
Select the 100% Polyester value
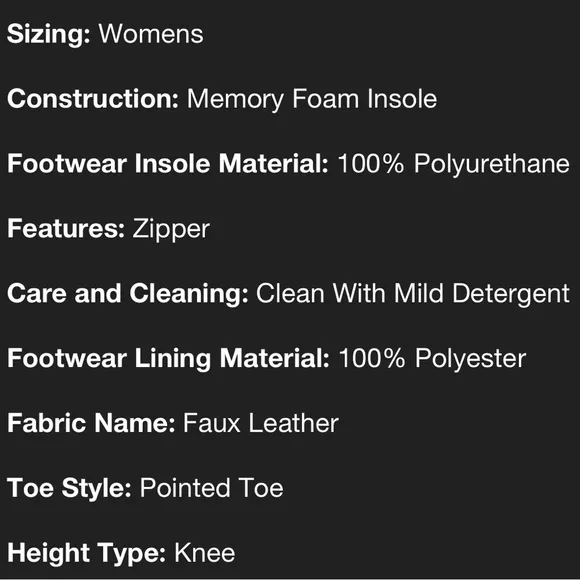click(x=432, y=359)
